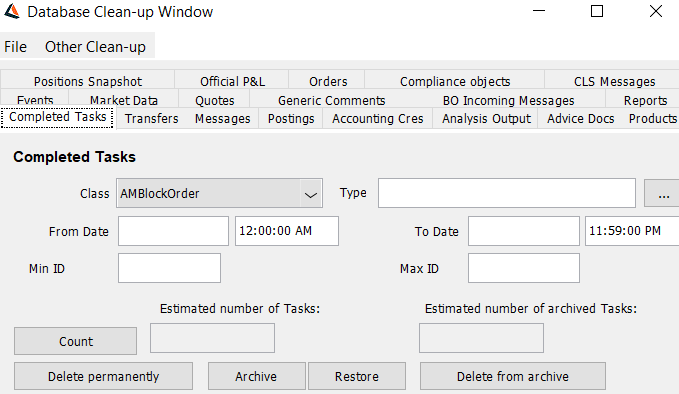
Task: Click the To Date time field
Action: click(632, 231)
